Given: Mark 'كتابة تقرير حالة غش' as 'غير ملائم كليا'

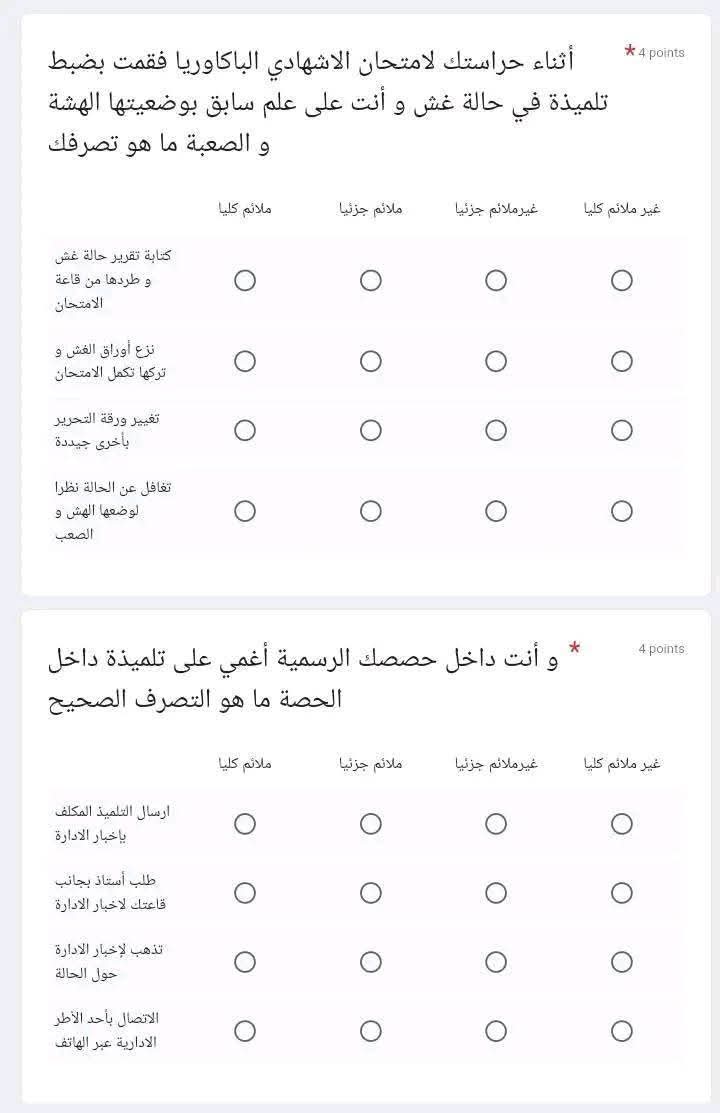Looking at the screenshot, I should point(622,280).
